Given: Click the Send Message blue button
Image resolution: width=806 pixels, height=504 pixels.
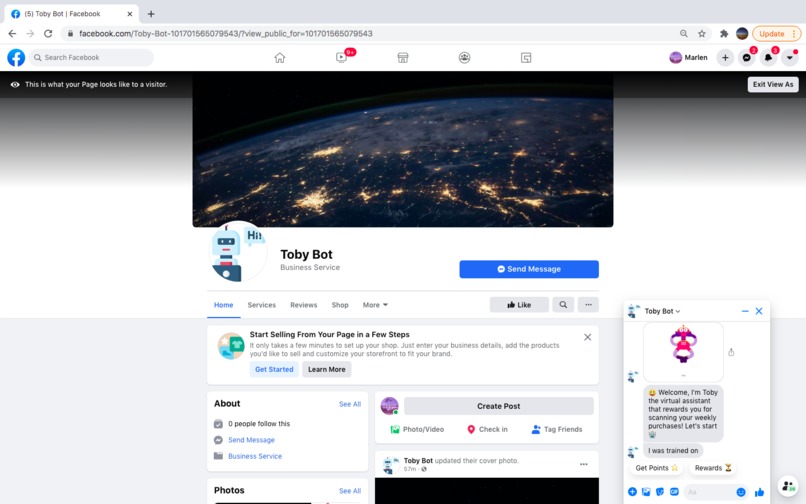Looking at the screenshot, I should pyautogui.click(x=529, y=269).
